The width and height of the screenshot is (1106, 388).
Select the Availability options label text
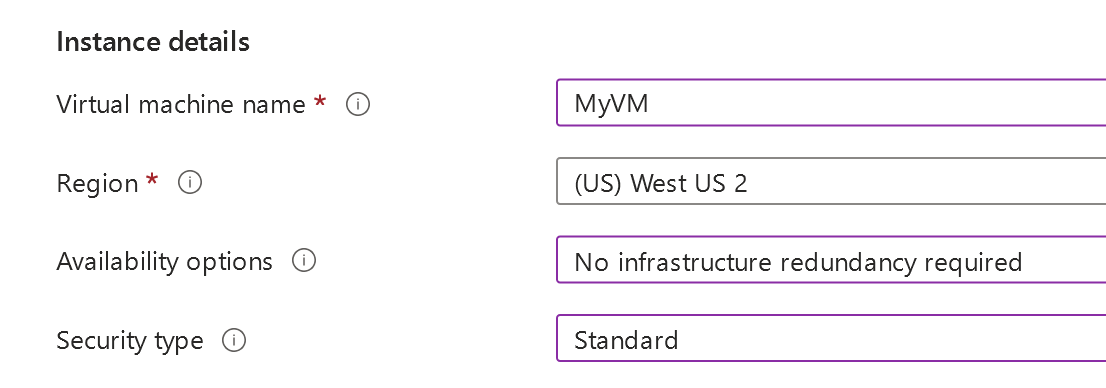coord(164,262)
